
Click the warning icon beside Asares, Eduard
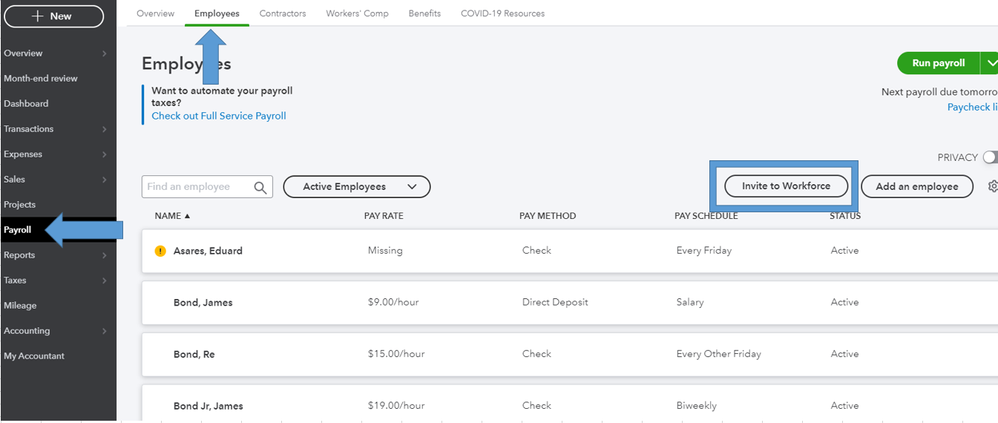pyautogui.click(x=160, y=251)
